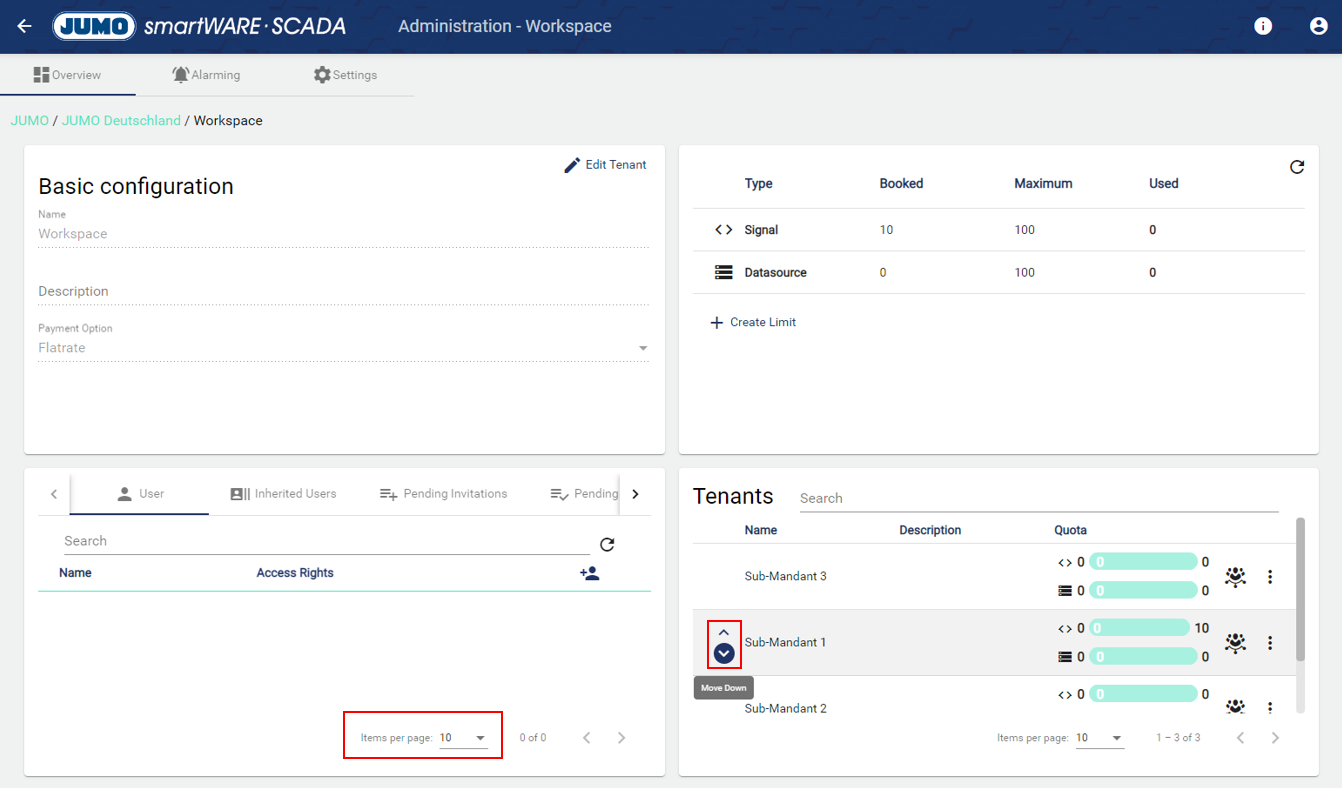Screen dimensions: 1342x788
Task: Refresh the user list
Action: [x=607, y=545]
